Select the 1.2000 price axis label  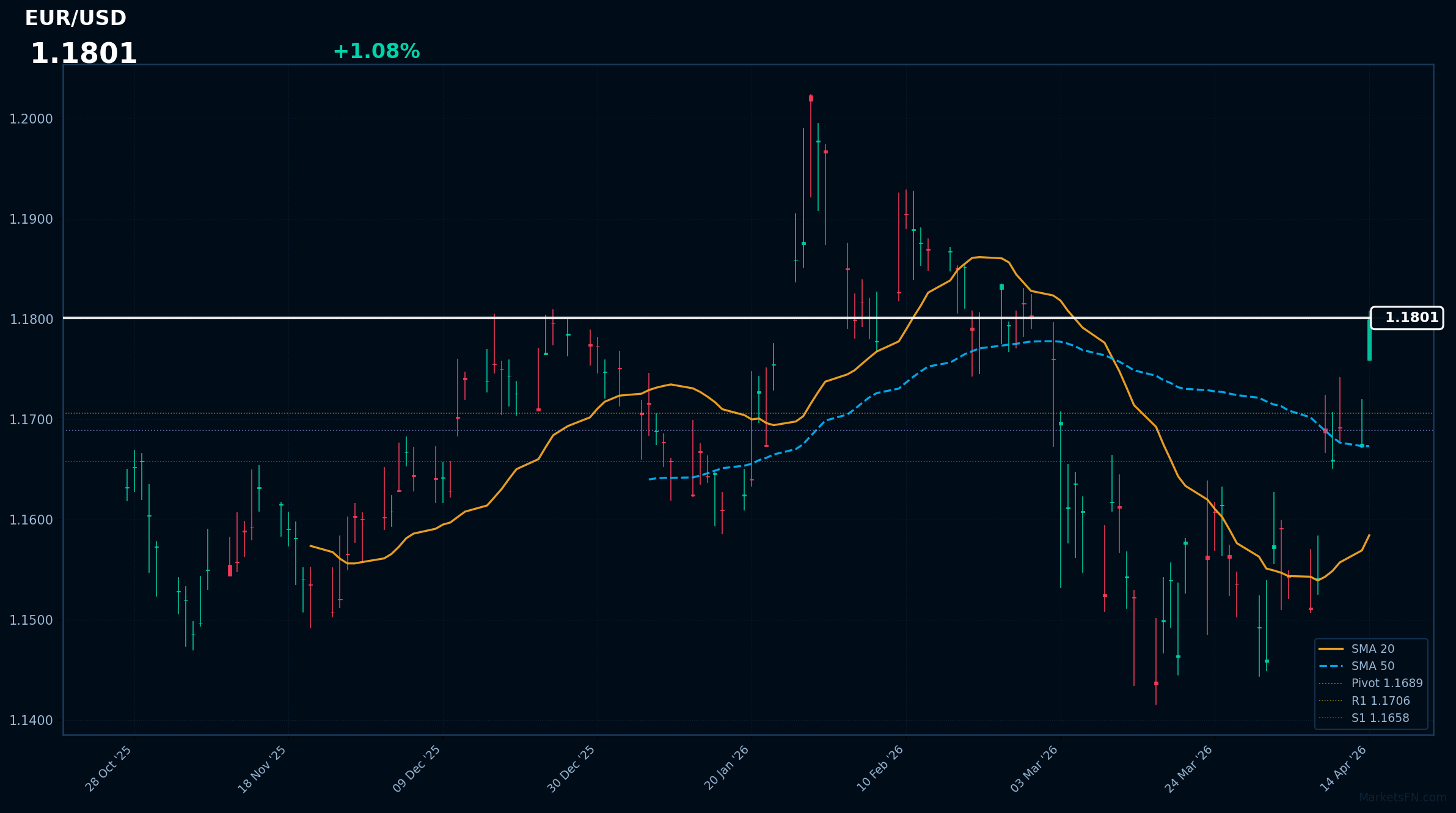31,119
